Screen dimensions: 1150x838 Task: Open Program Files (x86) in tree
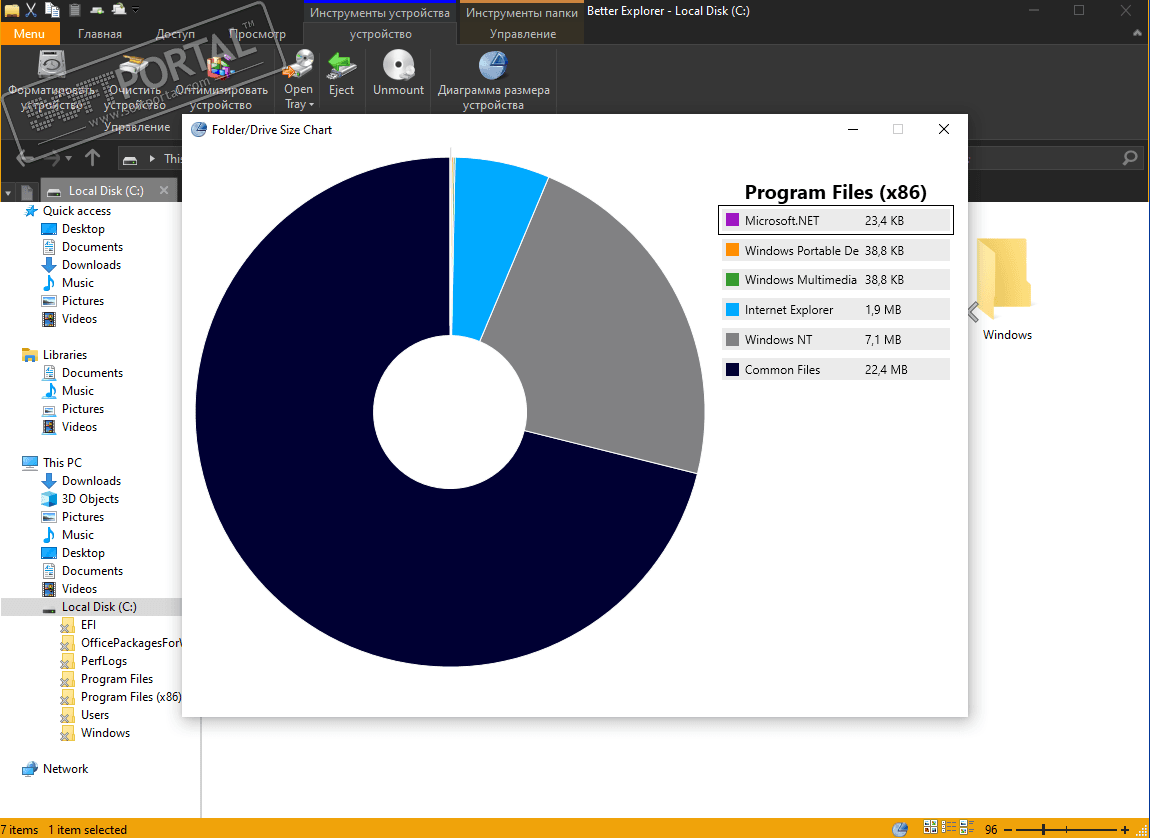tap(131, 697)
